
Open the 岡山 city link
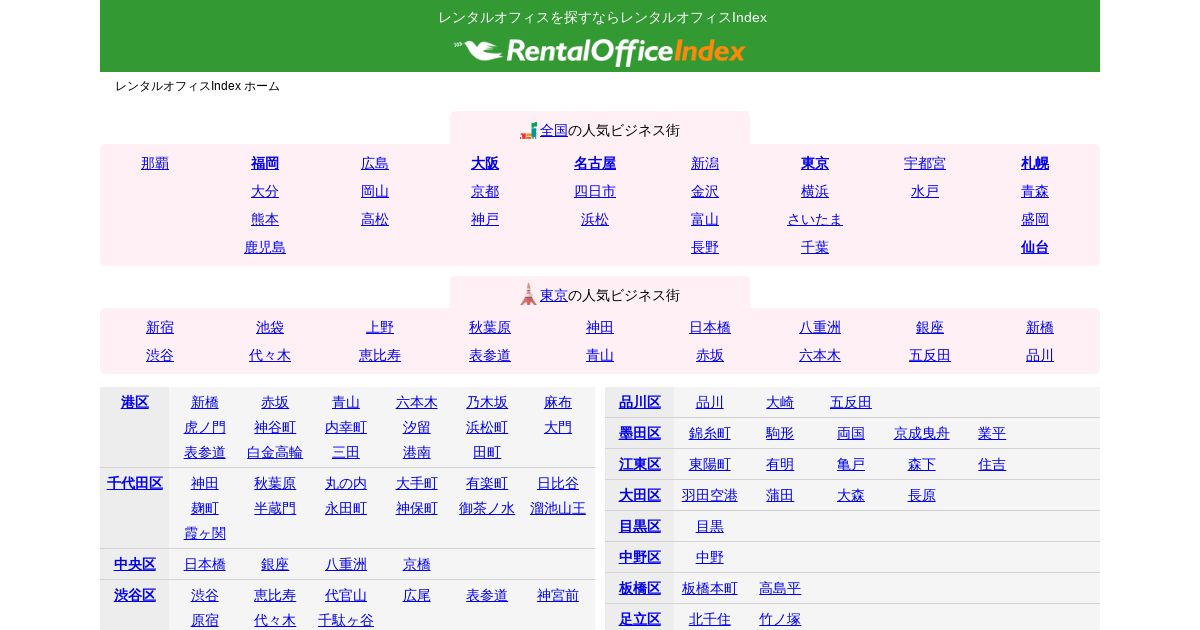tap(375, 191)
